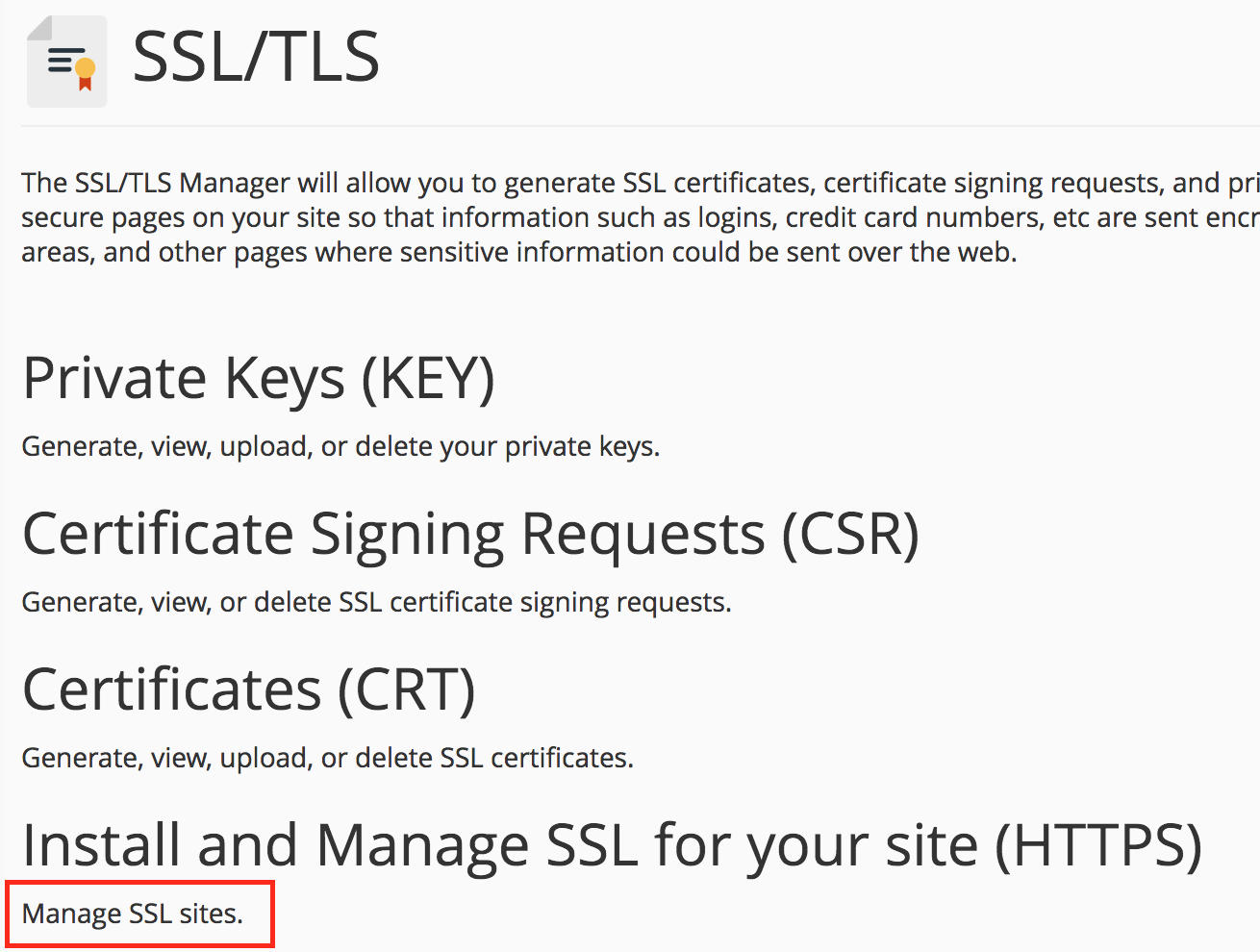Screen dimensions: 1260x952
Task: Click the Private Keys (KEY) heading
Action: pyautogui.click(x=259, y=378)
